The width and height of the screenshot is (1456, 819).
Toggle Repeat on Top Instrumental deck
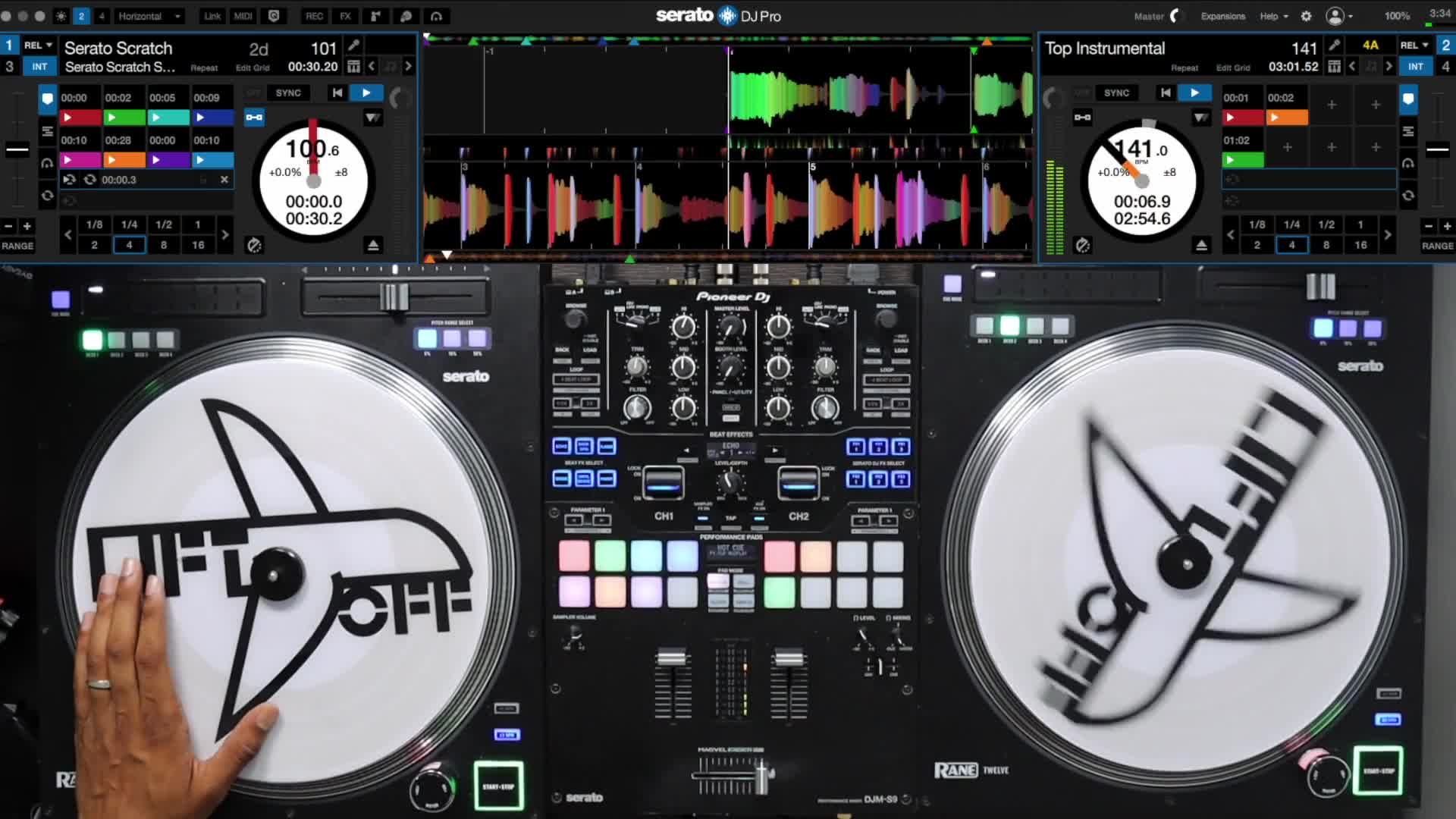click(x=1185, y=68)
